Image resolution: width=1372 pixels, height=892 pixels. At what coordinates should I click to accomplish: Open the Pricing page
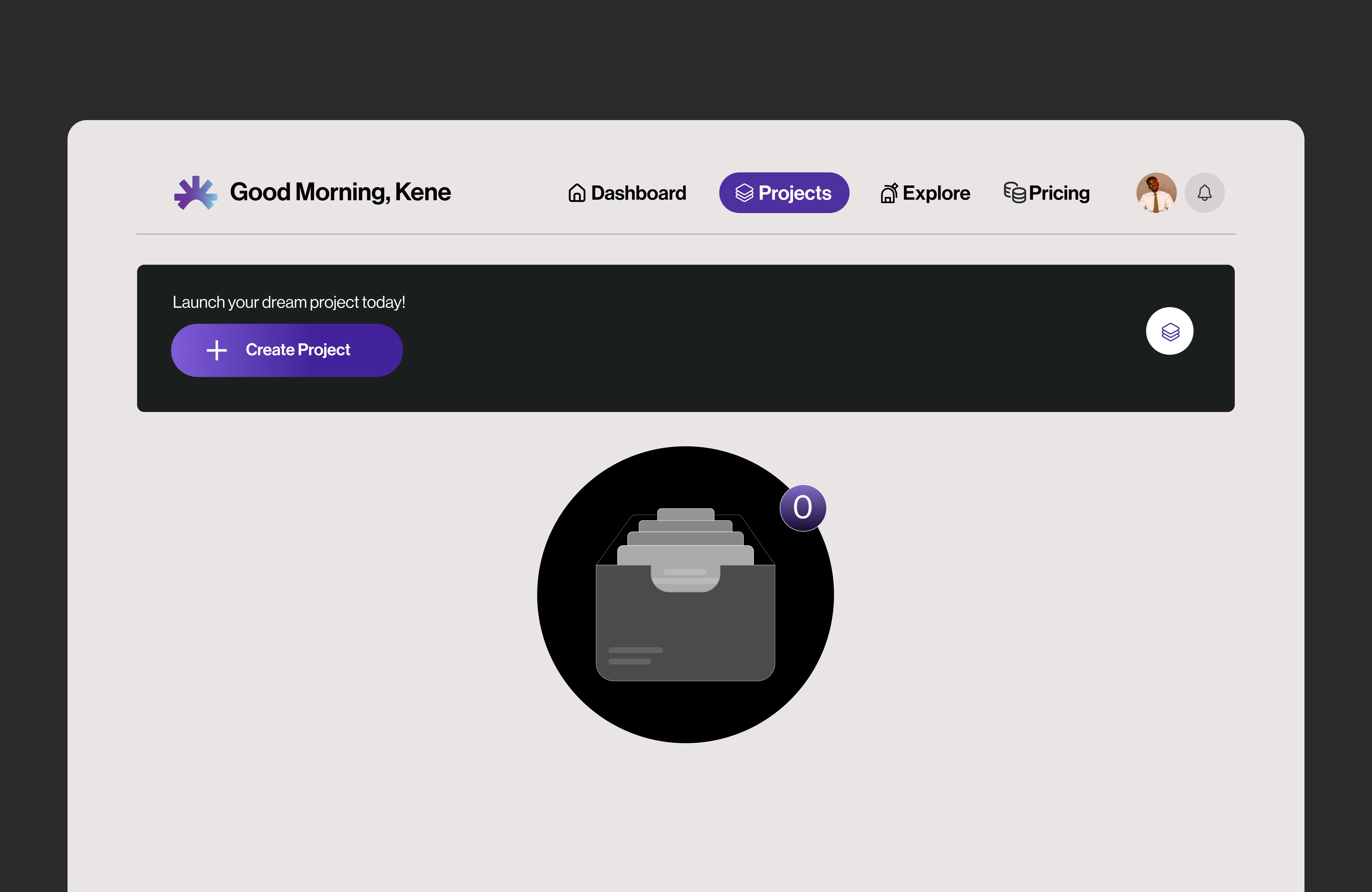tap(1059, 193)
